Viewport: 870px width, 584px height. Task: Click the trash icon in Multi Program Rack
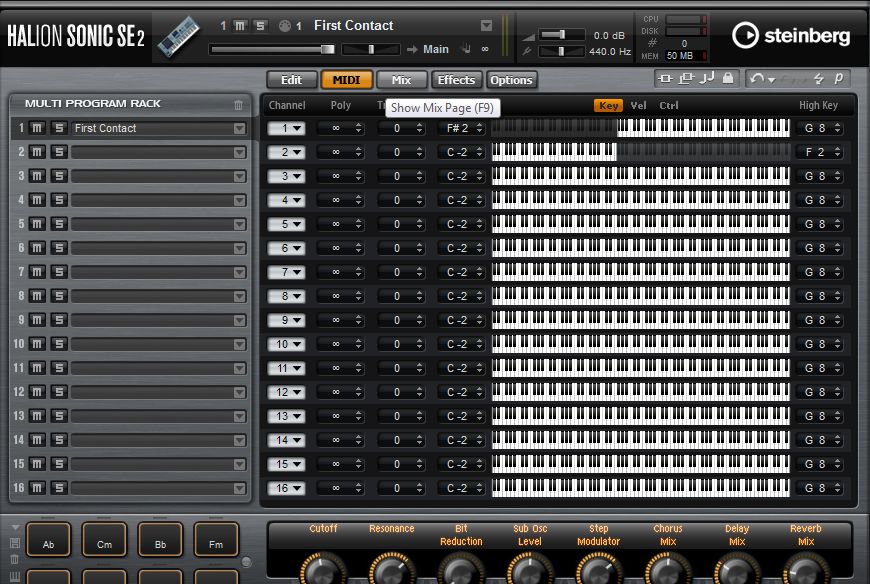point(238,104)
